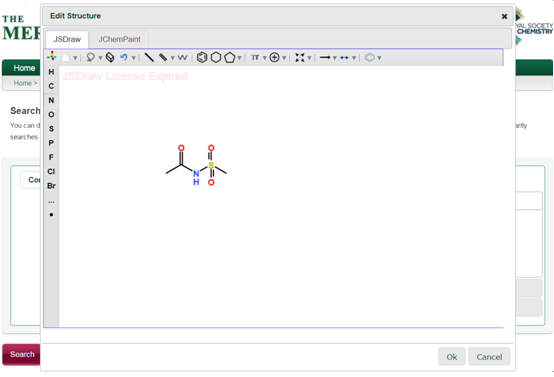Click the sulfur atom in the structure
This screenshot has height=377, width=554.
[211, 165]
